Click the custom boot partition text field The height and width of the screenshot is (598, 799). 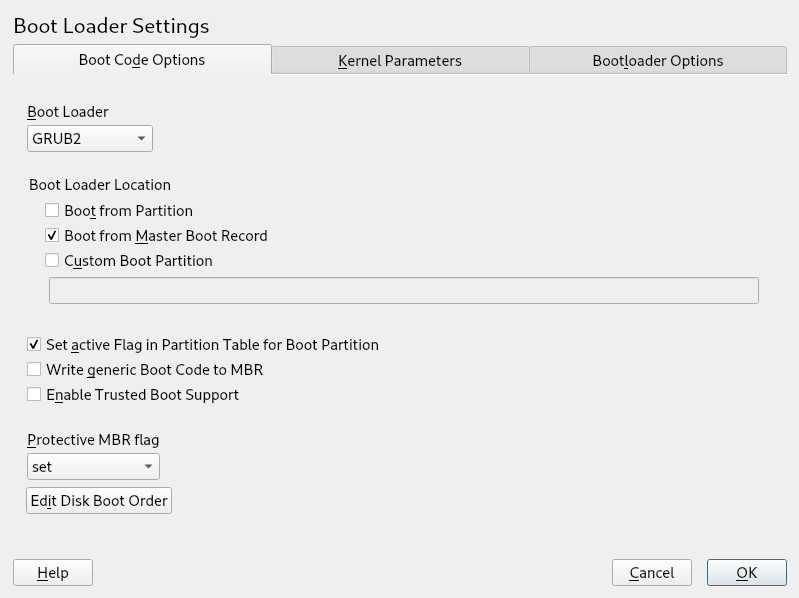point(403,290)
